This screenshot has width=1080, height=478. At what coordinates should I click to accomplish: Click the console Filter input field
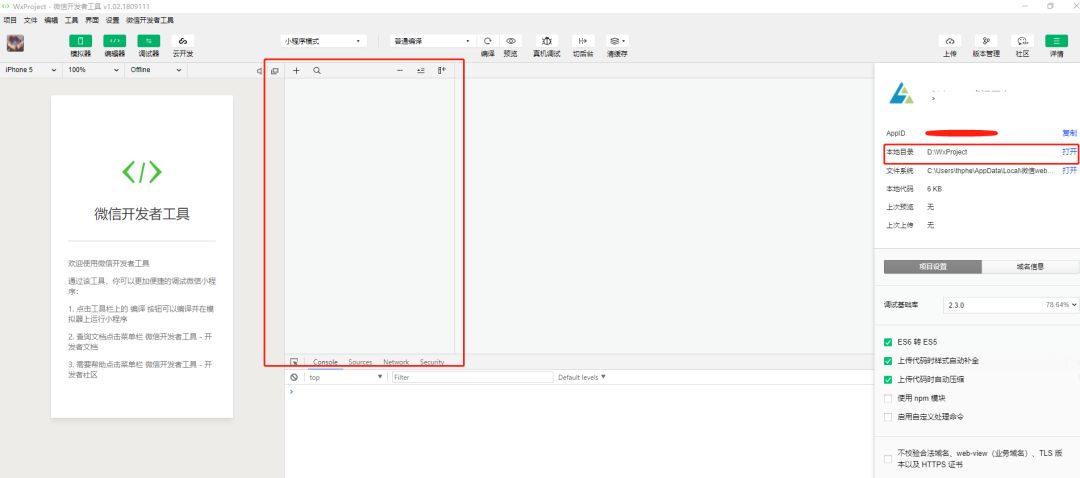(x=472, y=377)
